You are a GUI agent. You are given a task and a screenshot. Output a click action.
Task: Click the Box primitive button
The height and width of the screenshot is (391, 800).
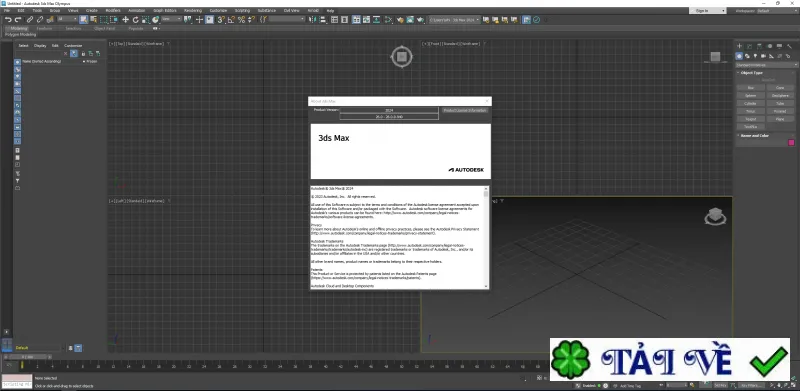click(x=751, y=88)
